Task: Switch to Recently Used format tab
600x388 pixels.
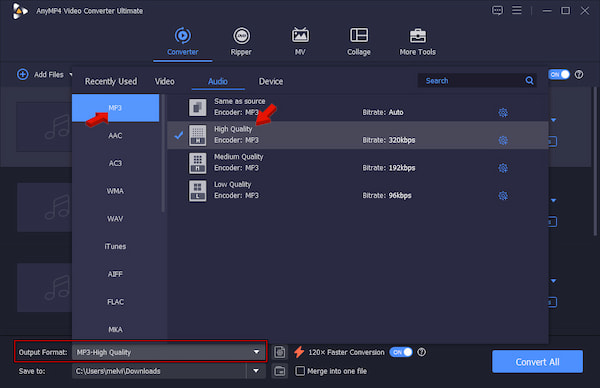Action: point(111,81)
